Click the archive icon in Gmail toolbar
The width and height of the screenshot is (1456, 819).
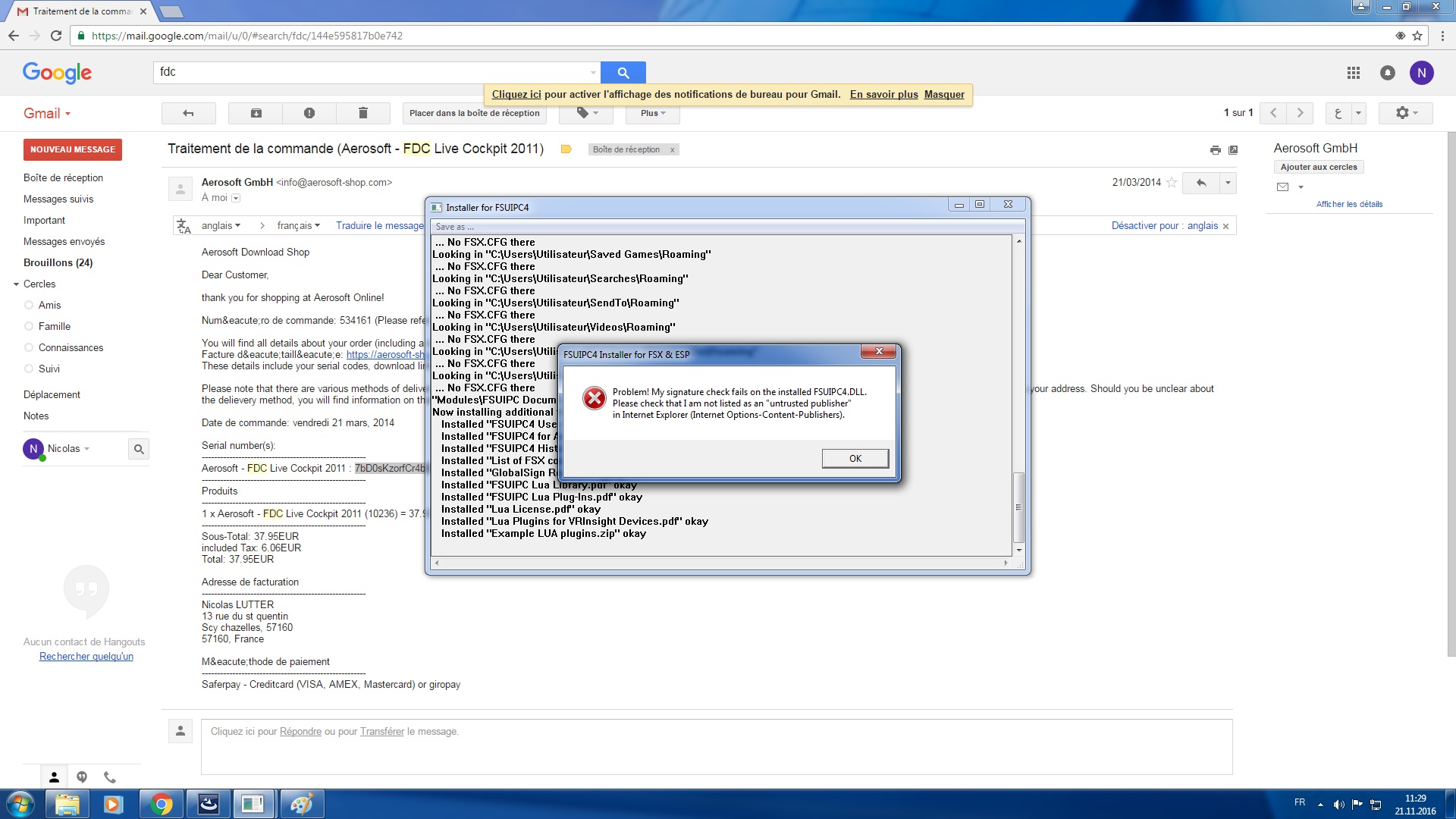256,113
